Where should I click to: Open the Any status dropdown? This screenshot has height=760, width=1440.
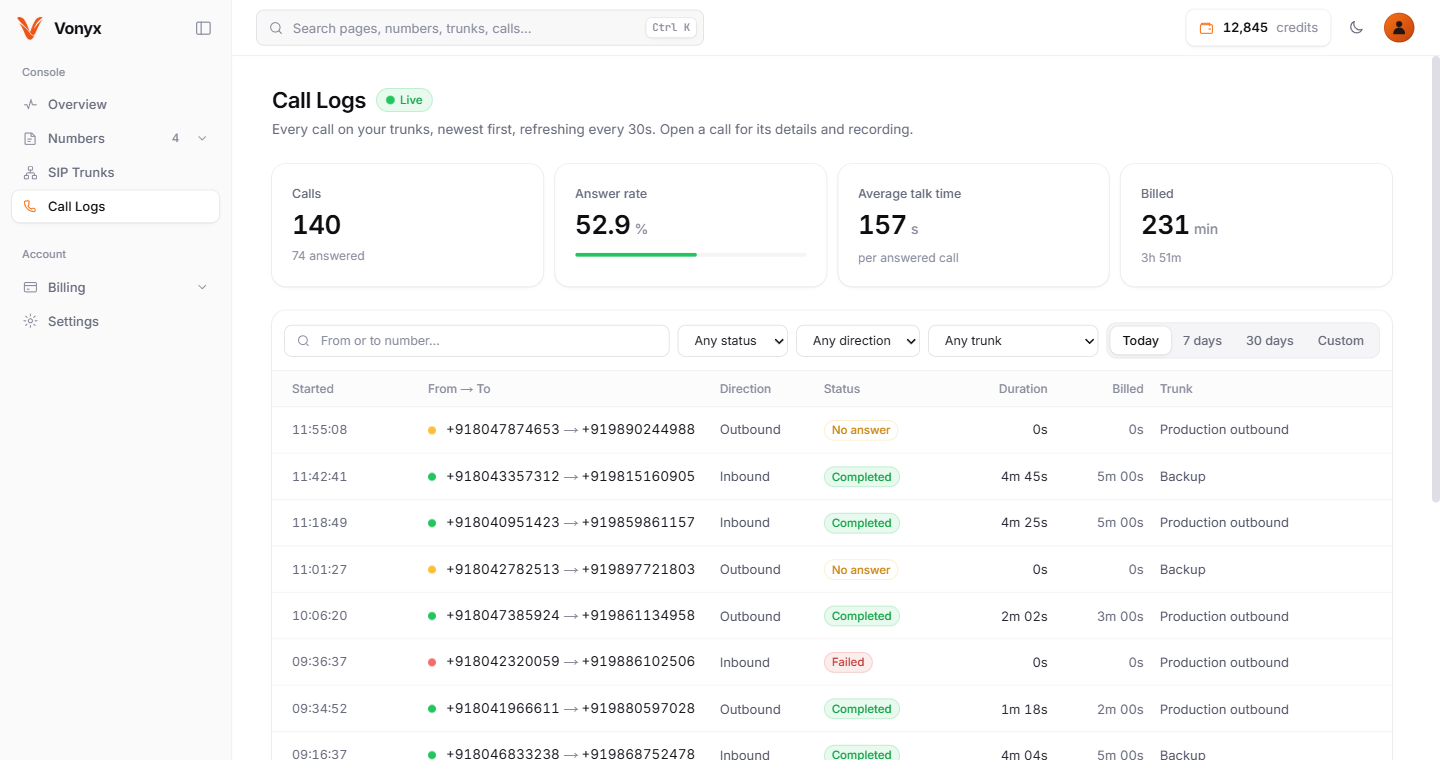(733, 341)
